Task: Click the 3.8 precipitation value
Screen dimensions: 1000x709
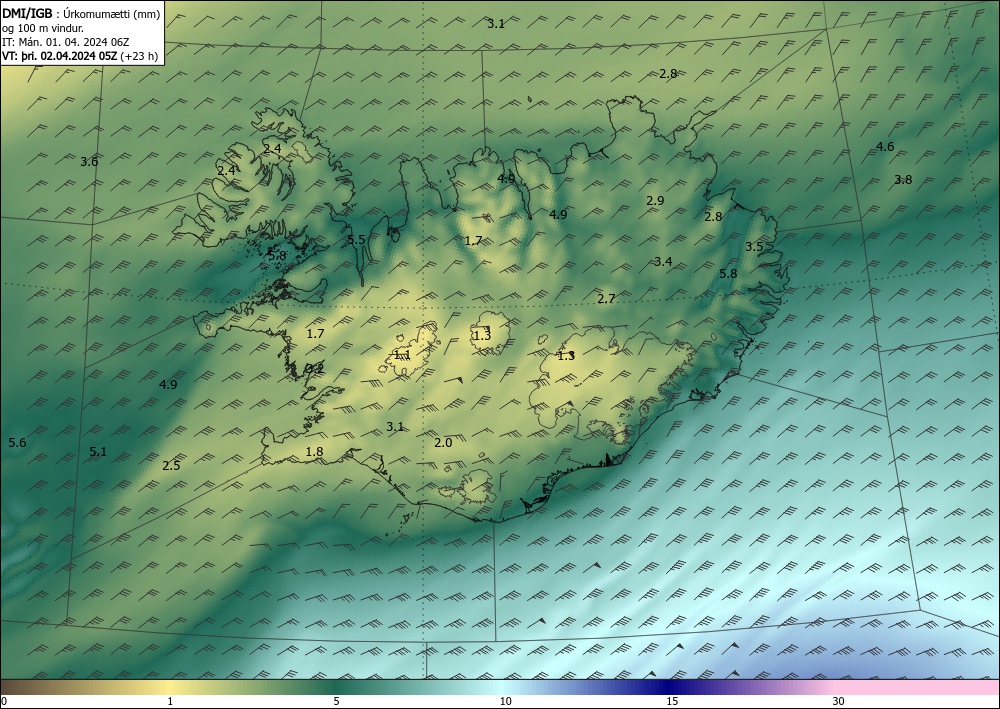Action: [903, 180]
